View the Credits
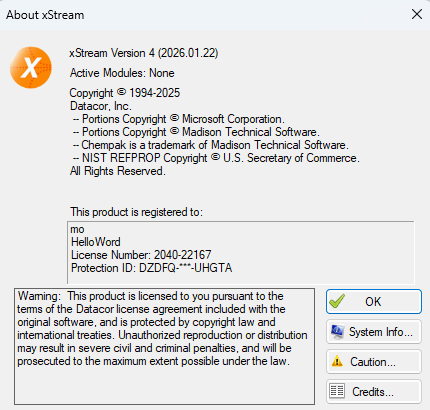 point(374,391)
